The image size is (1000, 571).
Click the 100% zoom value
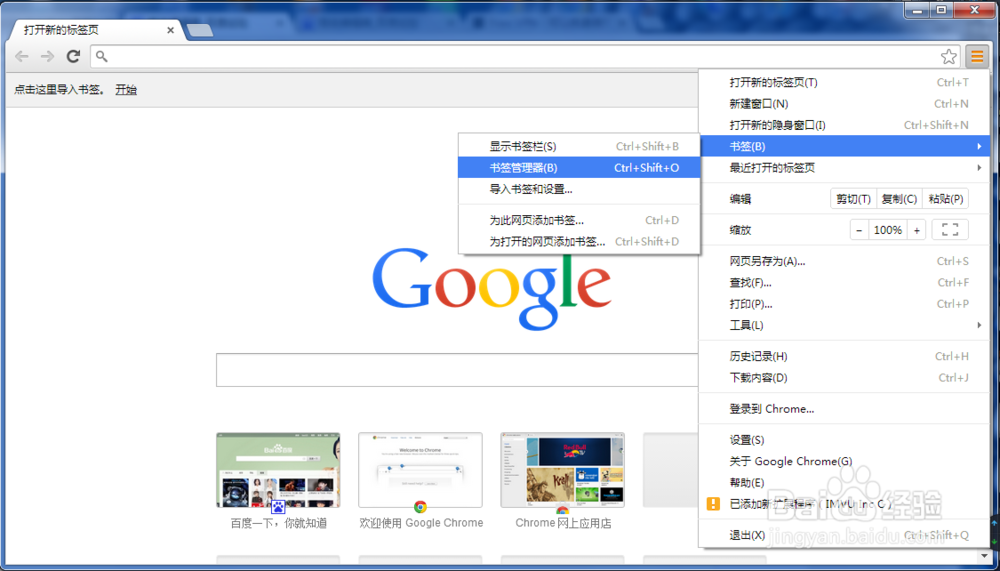pyautogui.click(x=888, y=230)
